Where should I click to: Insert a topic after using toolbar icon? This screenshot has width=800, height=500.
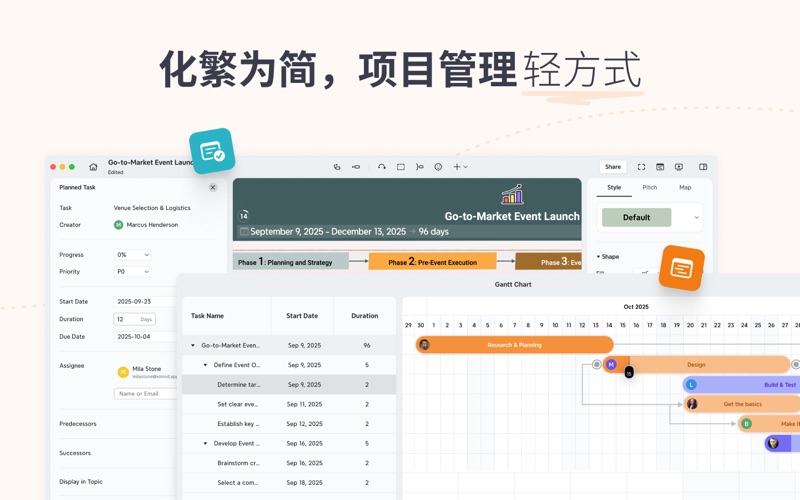pos(356,167)
